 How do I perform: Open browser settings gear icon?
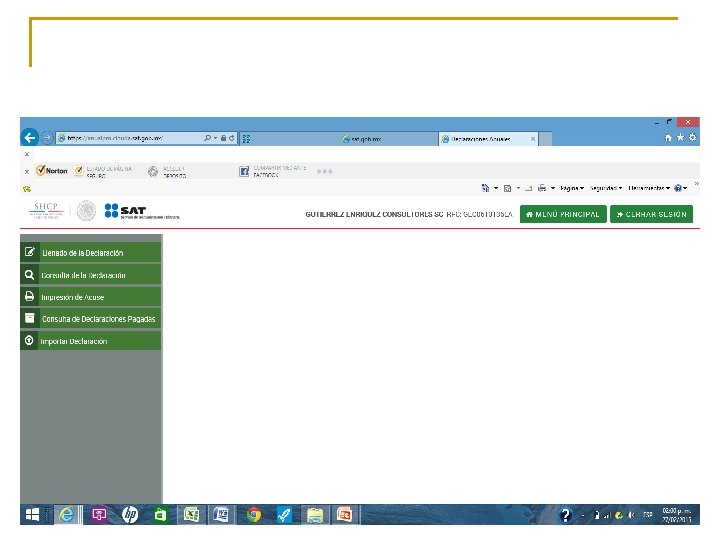click(692, 137)
